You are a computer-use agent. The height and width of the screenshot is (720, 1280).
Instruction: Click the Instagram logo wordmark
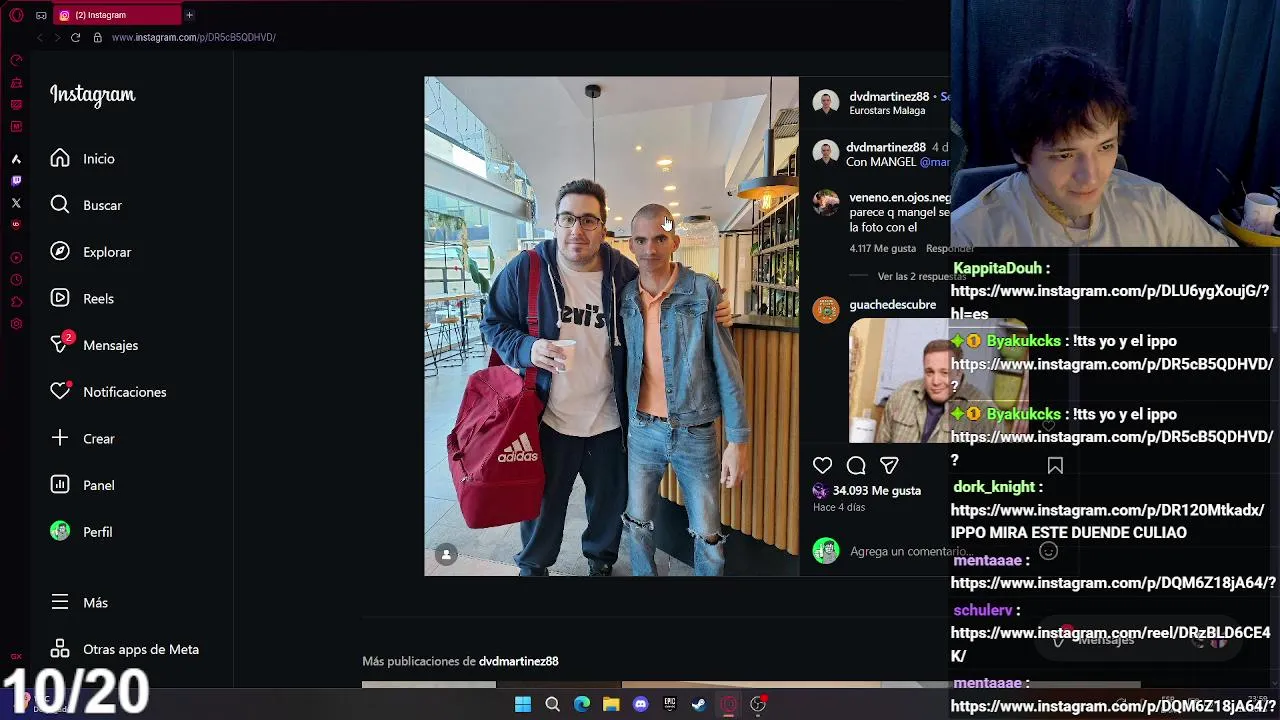pos(92,95)
